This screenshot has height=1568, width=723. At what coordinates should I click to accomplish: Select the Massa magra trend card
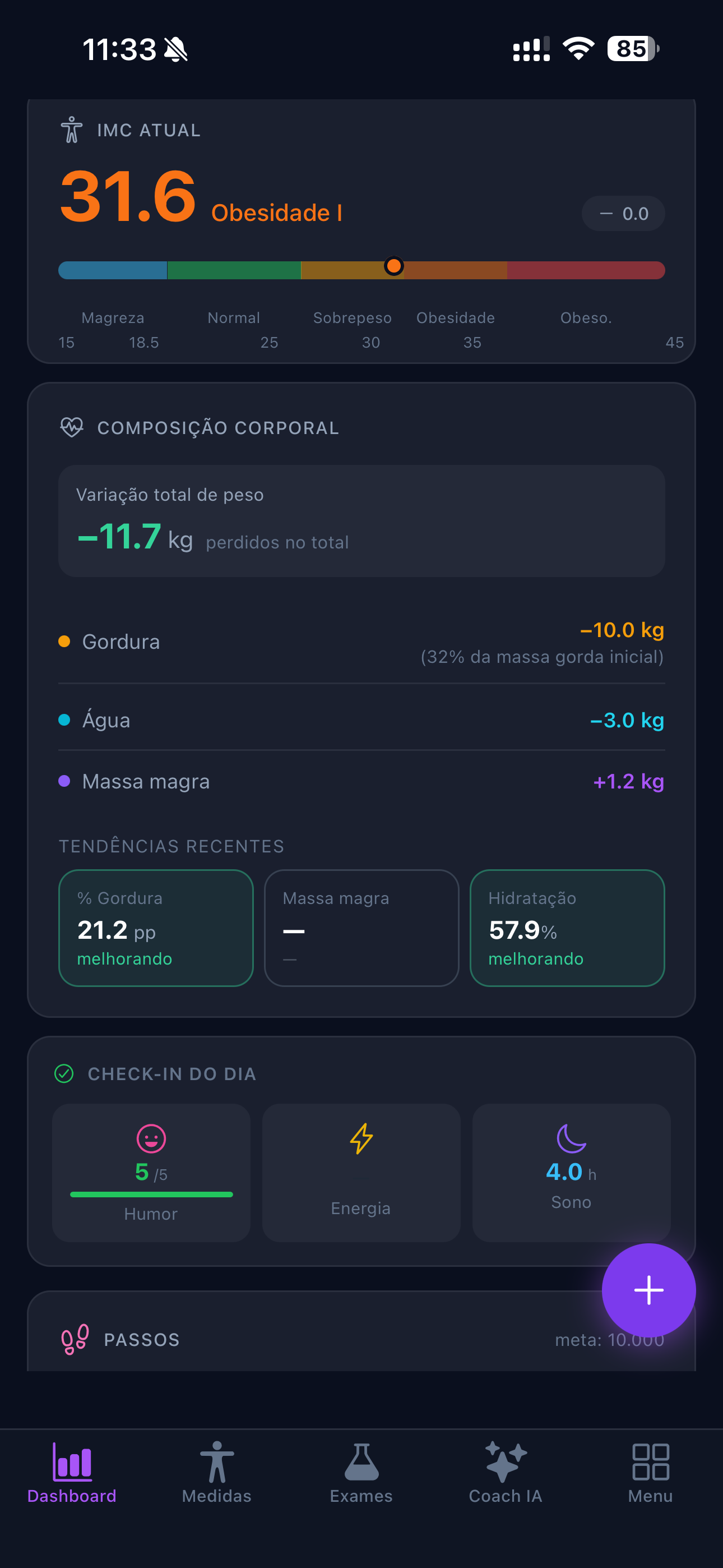click(x=361, y=928)
